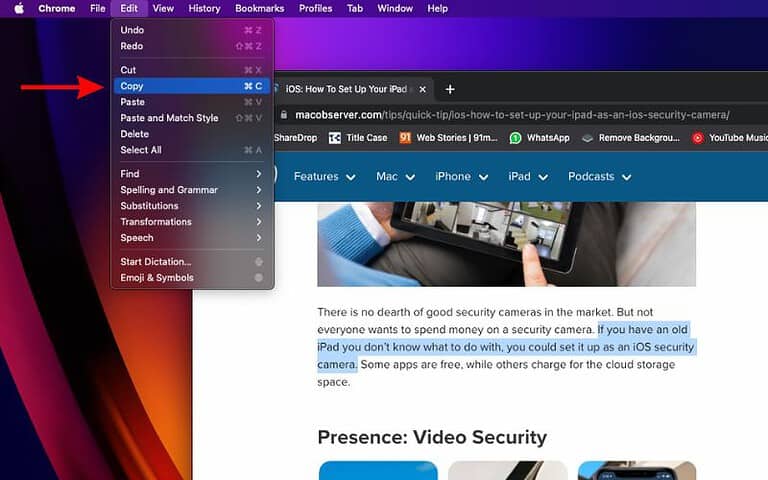Open the Apple menu
The width and height of the screenshot is (768, 480).
point(18,8)
